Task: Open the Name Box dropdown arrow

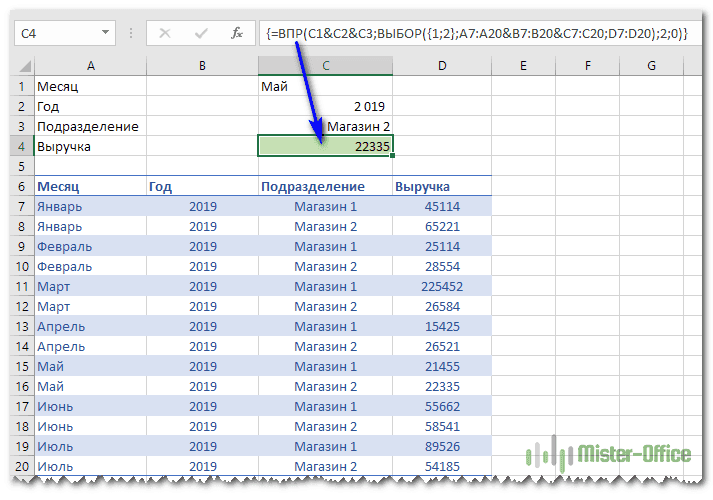Action: click(x=107, y=33)
